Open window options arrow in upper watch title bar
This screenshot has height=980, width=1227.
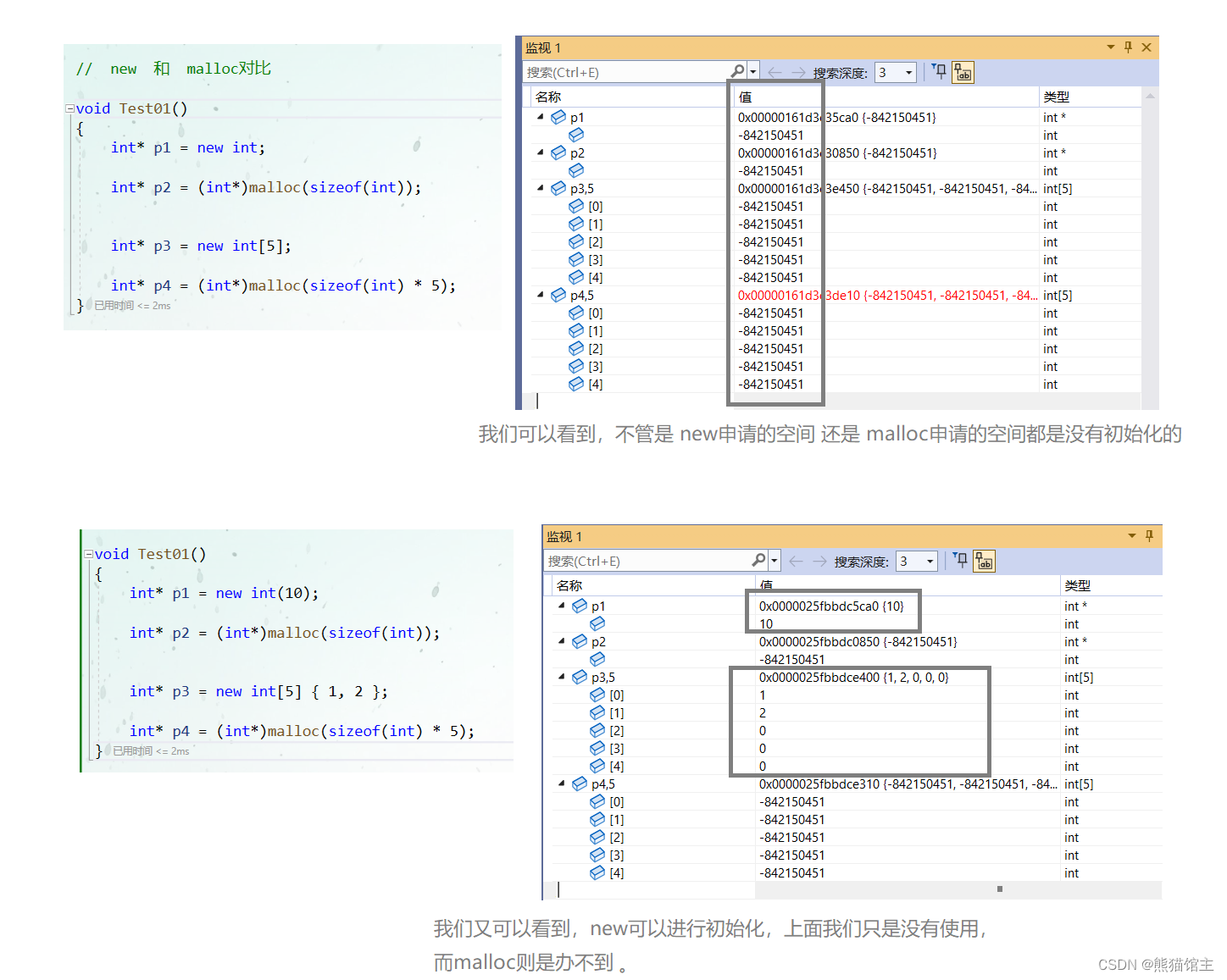point(1111,47)
